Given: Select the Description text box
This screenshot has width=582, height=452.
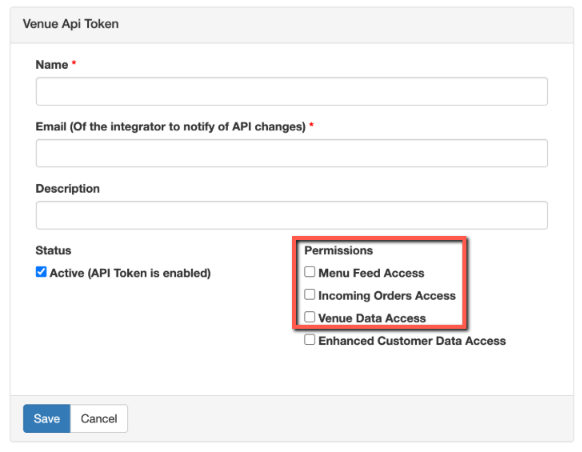Looking at the screenshot, I should [292, 215].
